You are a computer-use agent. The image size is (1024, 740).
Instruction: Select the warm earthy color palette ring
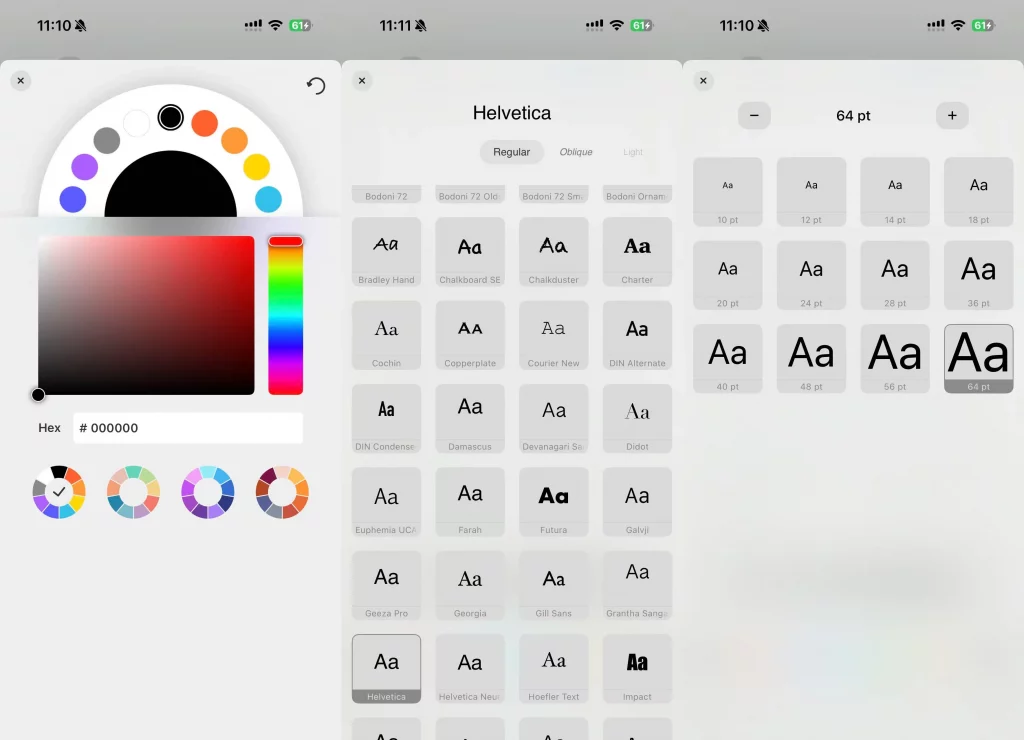[282, 492]
